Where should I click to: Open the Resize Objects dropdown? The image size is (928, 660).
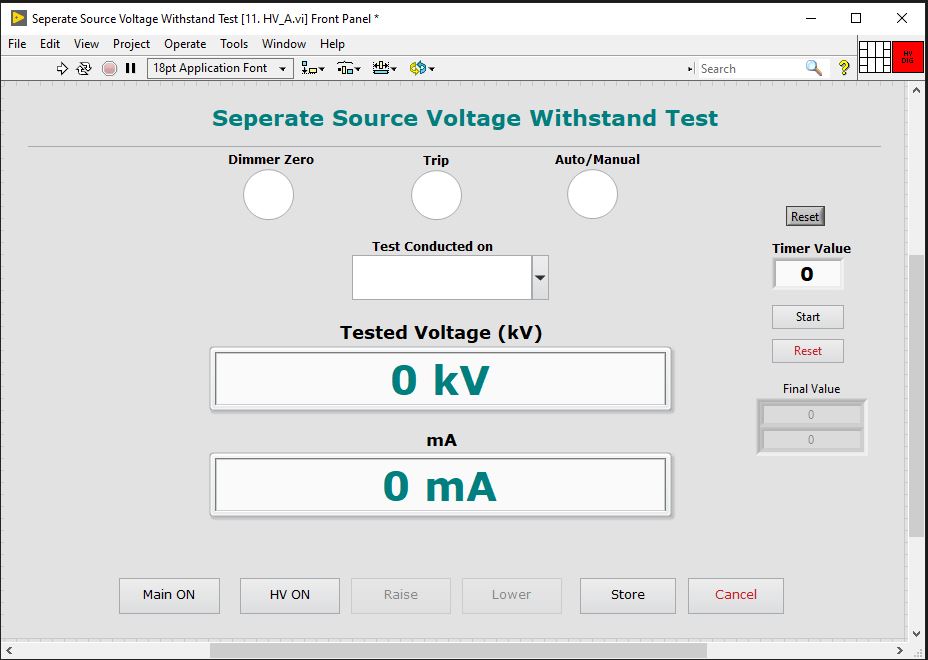tap(385, 69)
